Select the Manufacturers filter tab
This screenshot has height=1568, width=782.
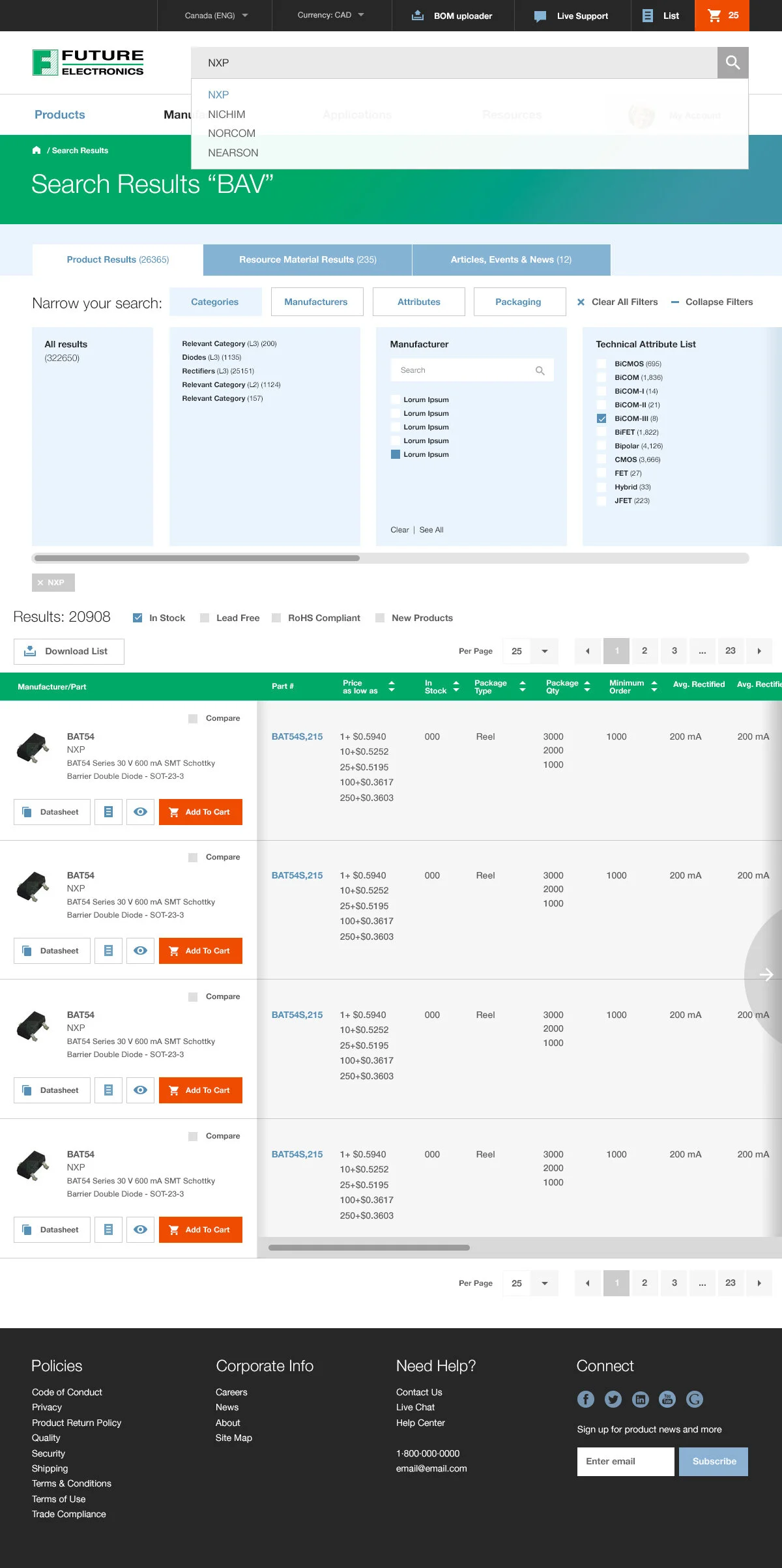point(316,302)
